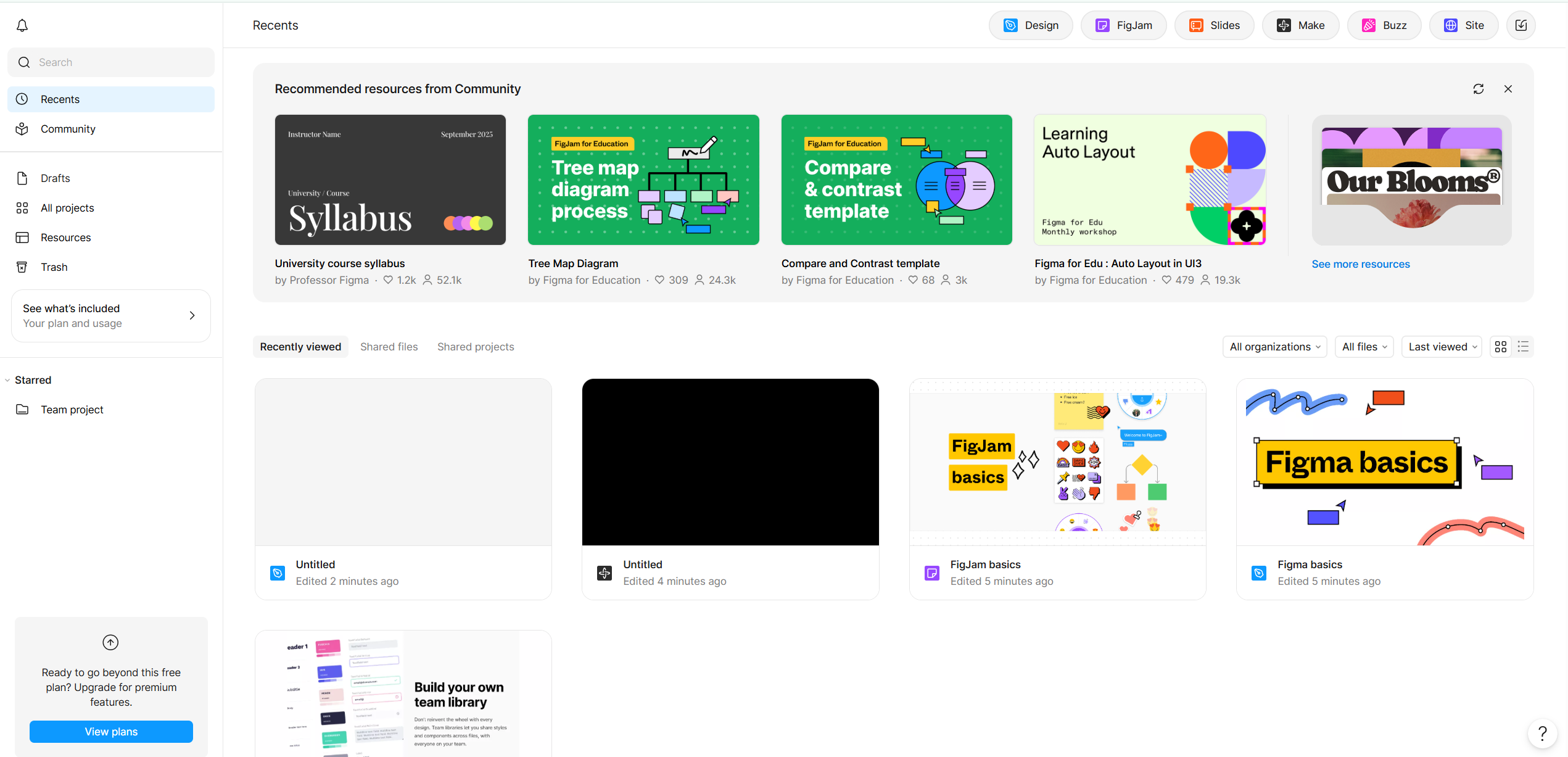Select the Recently viewed tab
Viewport: 1568px width, 757px height.
[300, 347]
